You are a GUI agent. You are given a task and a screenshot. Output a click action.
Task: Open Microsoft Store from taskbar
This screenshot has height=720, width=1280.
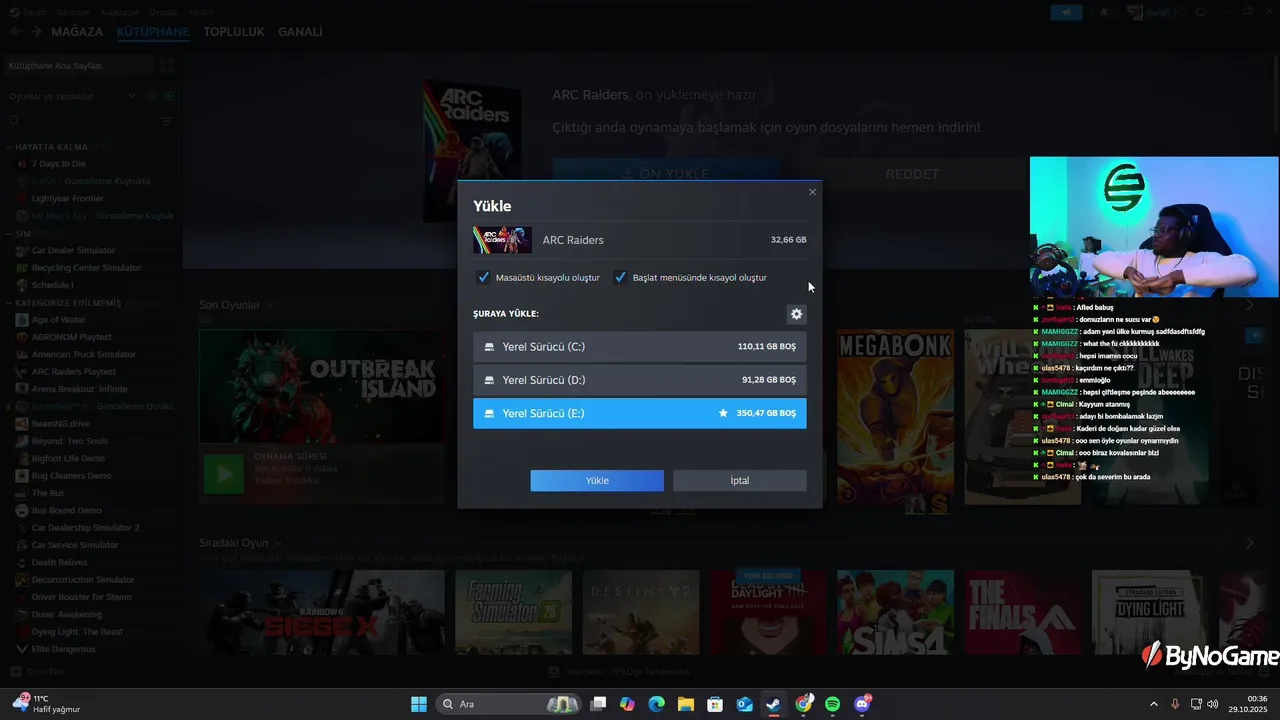tap(715, 704)
